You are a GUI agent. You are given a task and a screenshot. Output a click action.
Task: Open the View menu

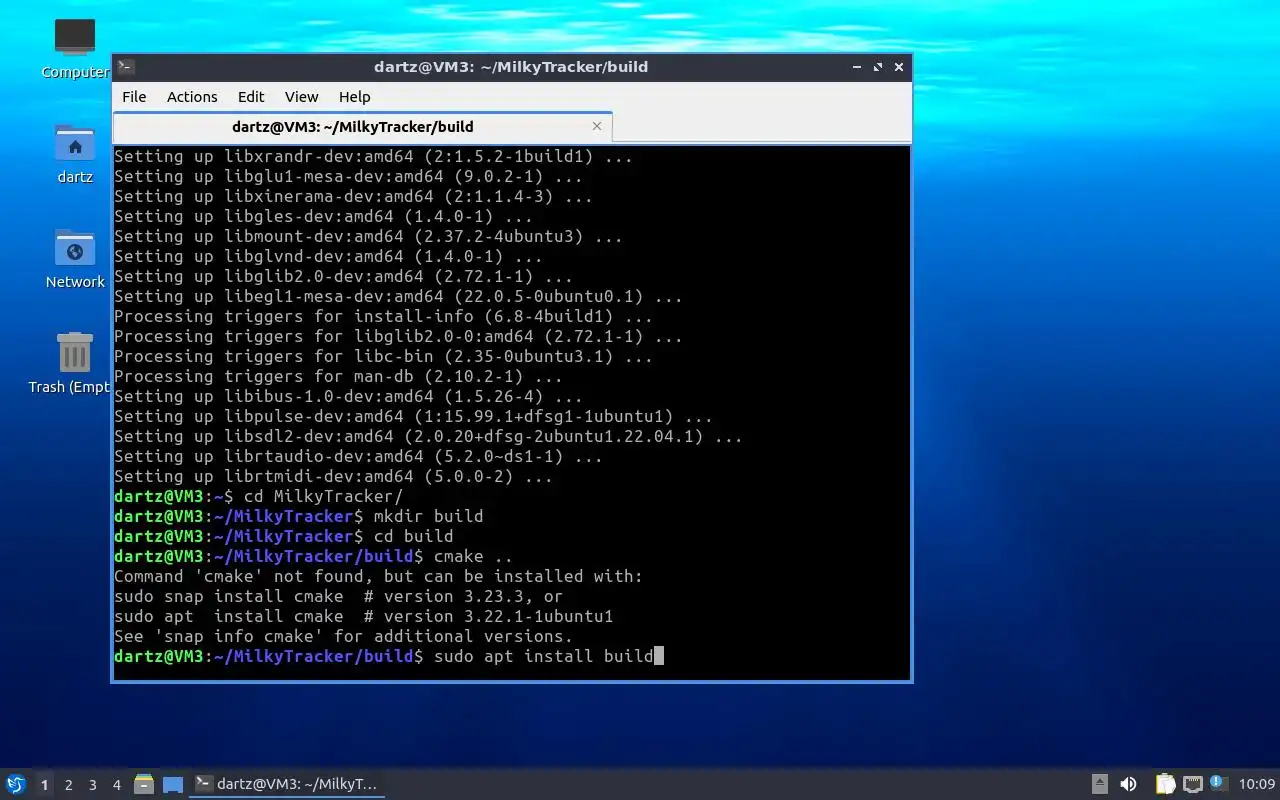point(301,97)
